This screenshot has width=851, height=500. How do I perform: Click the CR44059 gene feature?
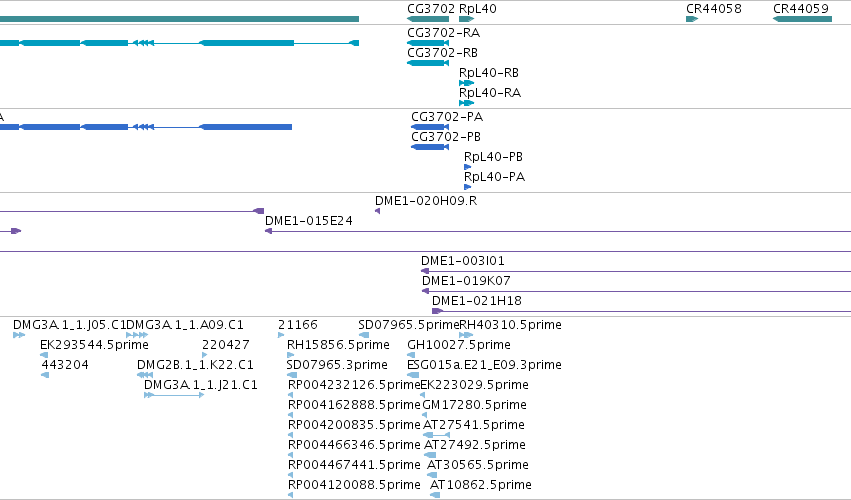(802, 19)
